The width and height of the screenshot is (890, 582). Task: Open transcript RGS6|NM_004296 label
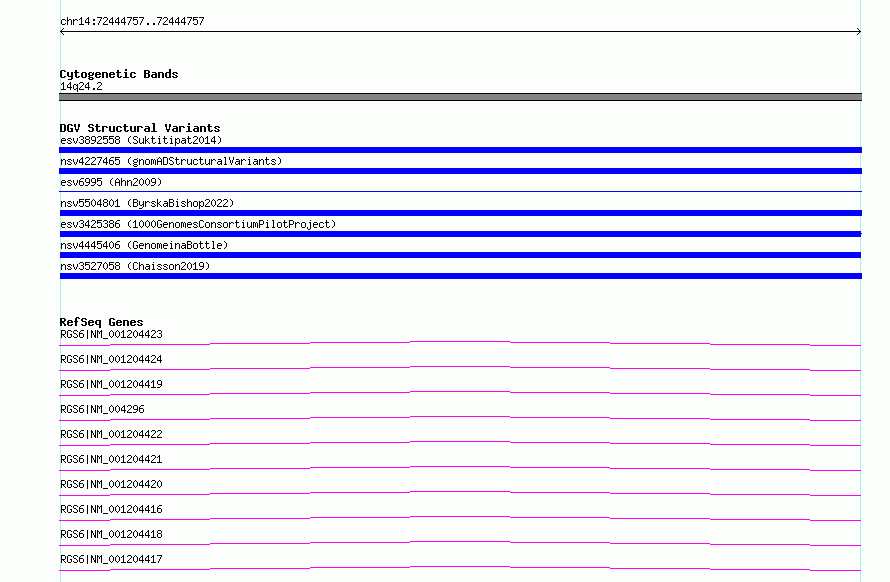[102, 409]
